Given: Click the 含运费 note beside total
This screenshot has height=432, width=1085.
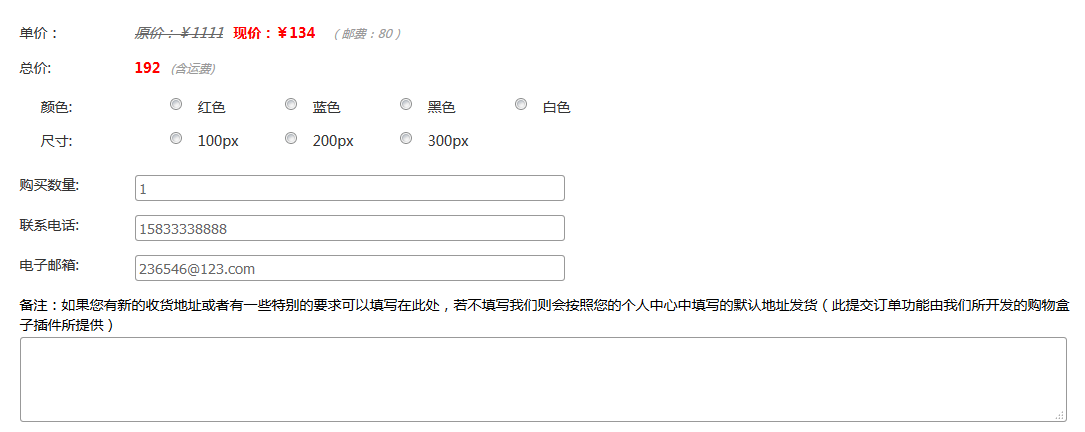Looking at the screenshot, I should (x=193, y=69).
